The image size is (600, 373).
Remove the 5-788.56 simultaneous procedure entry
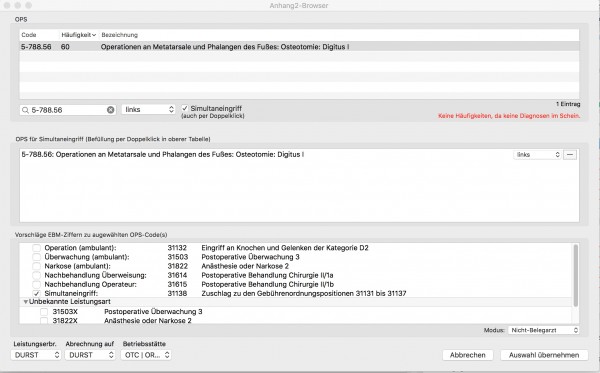pos(570,155)
